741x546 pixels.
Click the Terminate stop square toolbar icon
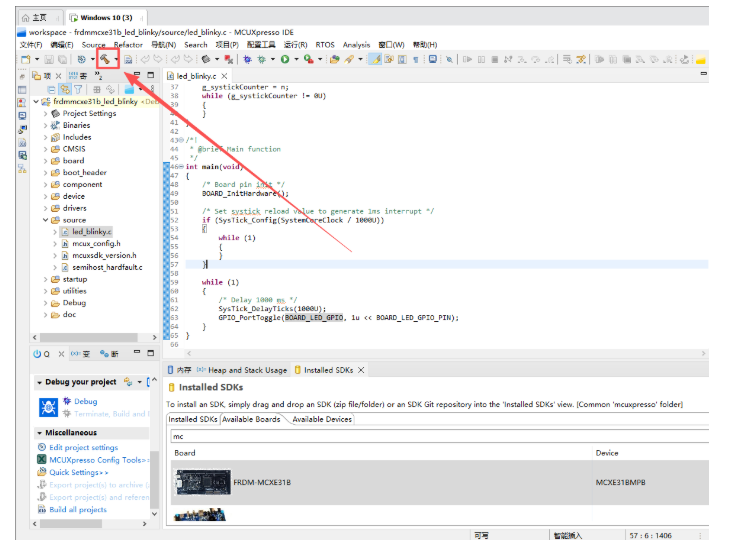(495, 59)
